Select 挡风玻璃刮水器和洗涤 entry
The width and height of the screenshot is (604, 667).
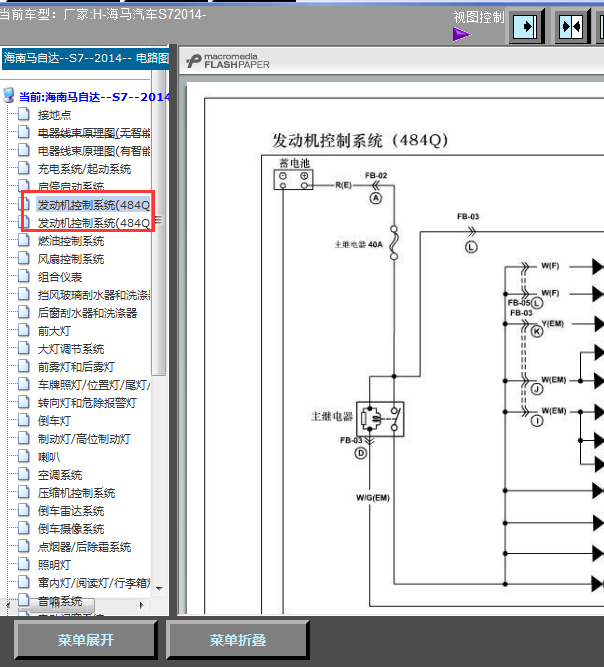point(94,295)
